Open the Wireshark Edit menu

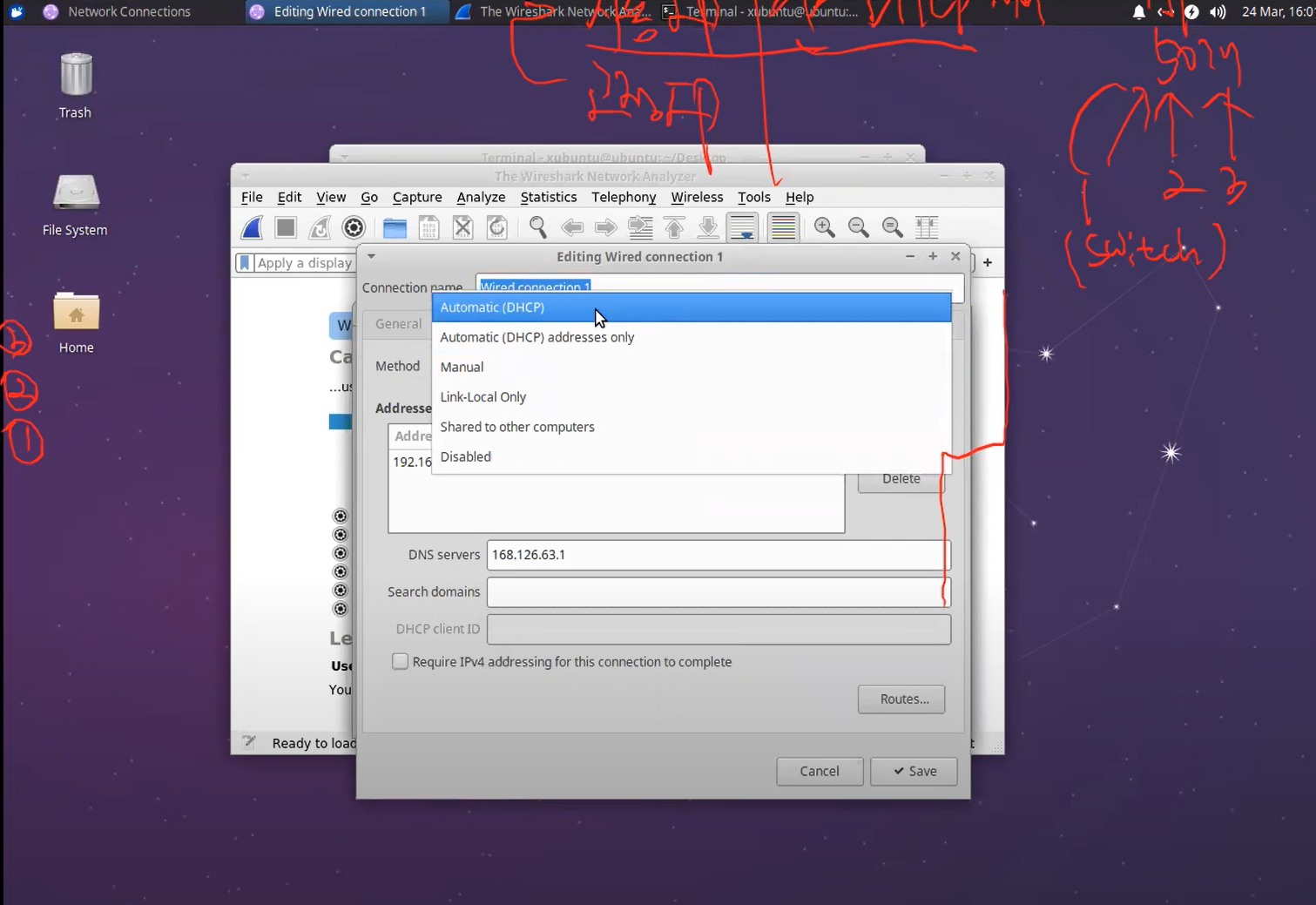[289, 197]
